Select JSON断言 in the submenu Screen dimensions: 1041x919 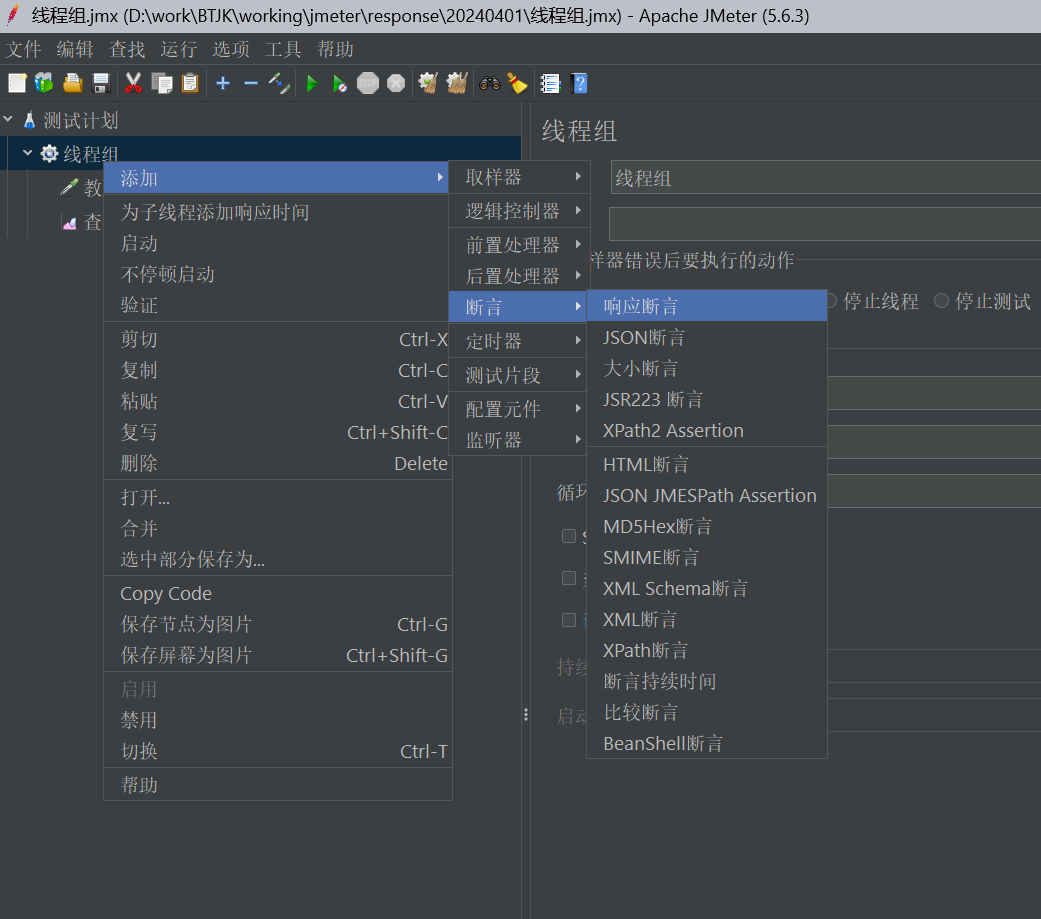pos(644,338)
